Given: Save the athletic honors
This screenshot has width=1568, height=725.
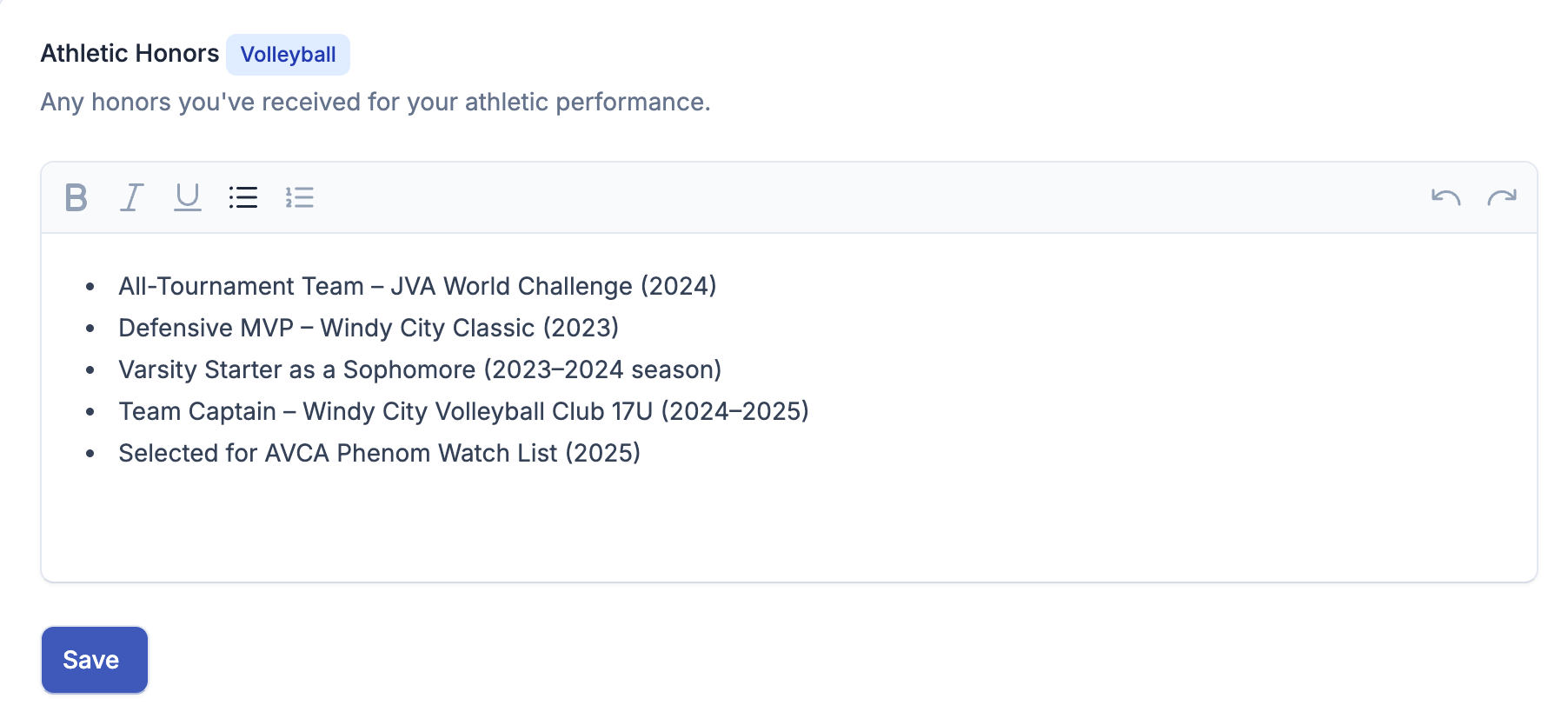Looking at the screenshot, I should 95,660.
